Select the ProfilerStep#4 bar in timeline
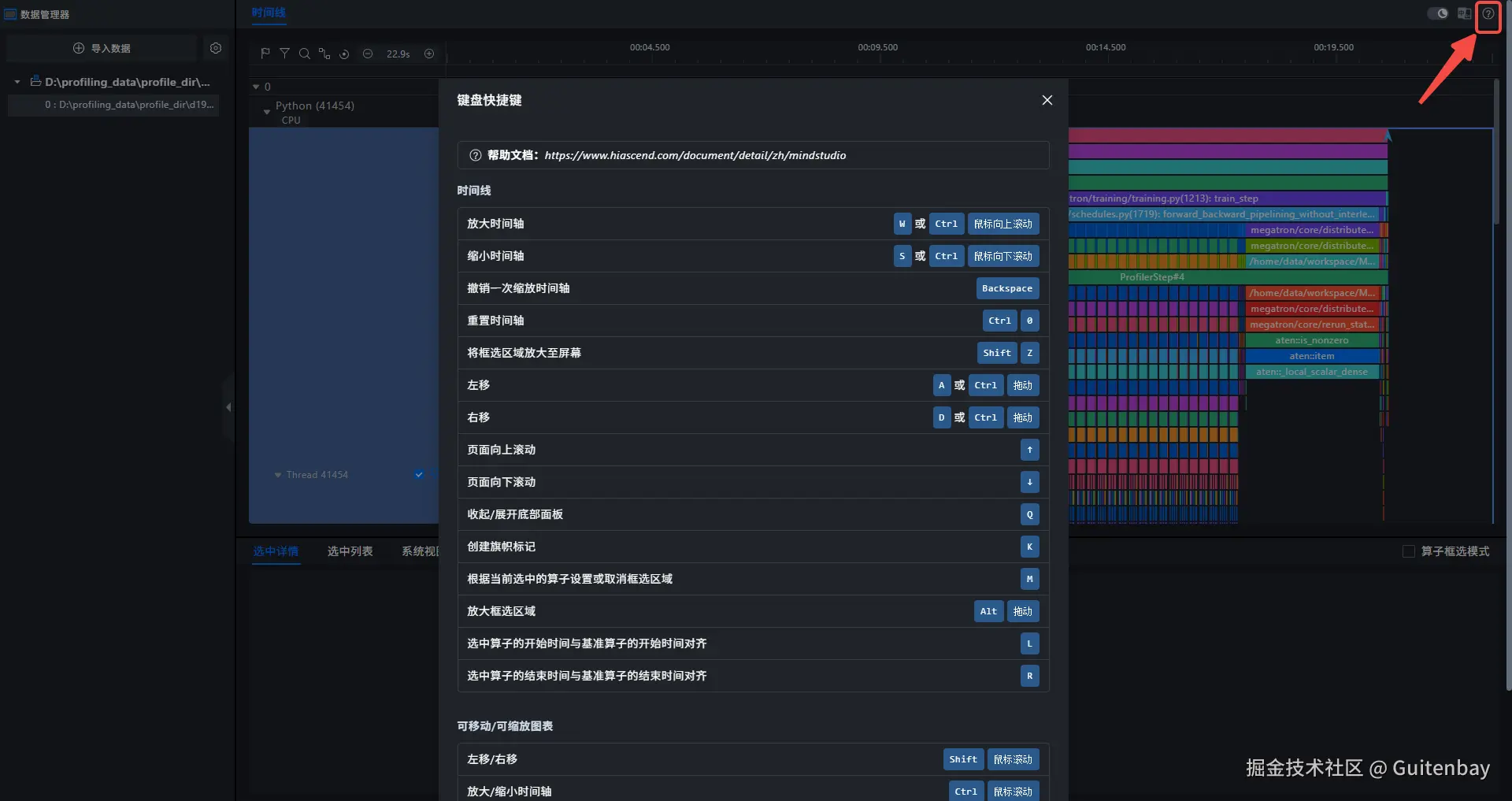This screenshot has height=801, width=1512. [1228, 277]
